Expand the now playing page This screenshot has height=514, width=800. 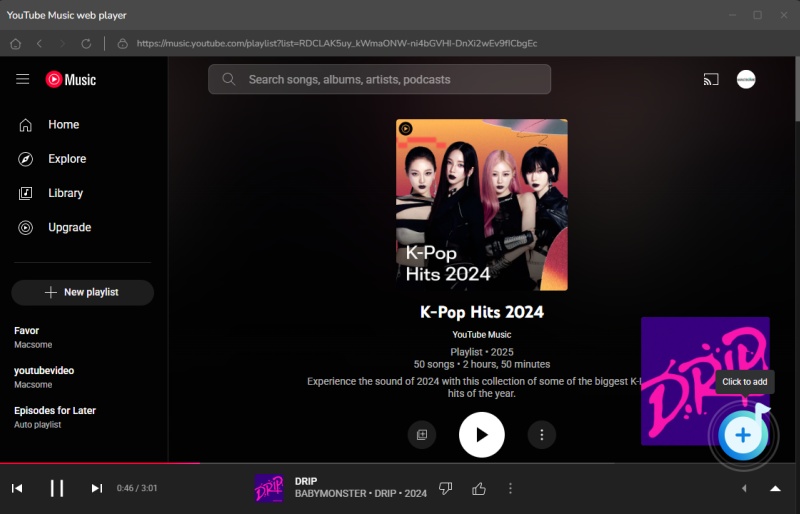775,488
